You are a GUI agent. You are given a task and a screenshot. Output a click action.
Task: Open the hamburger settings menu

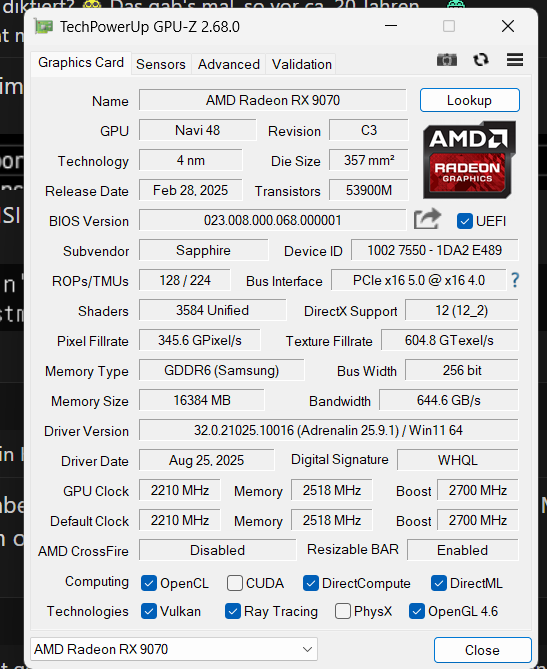coord(515,60)
